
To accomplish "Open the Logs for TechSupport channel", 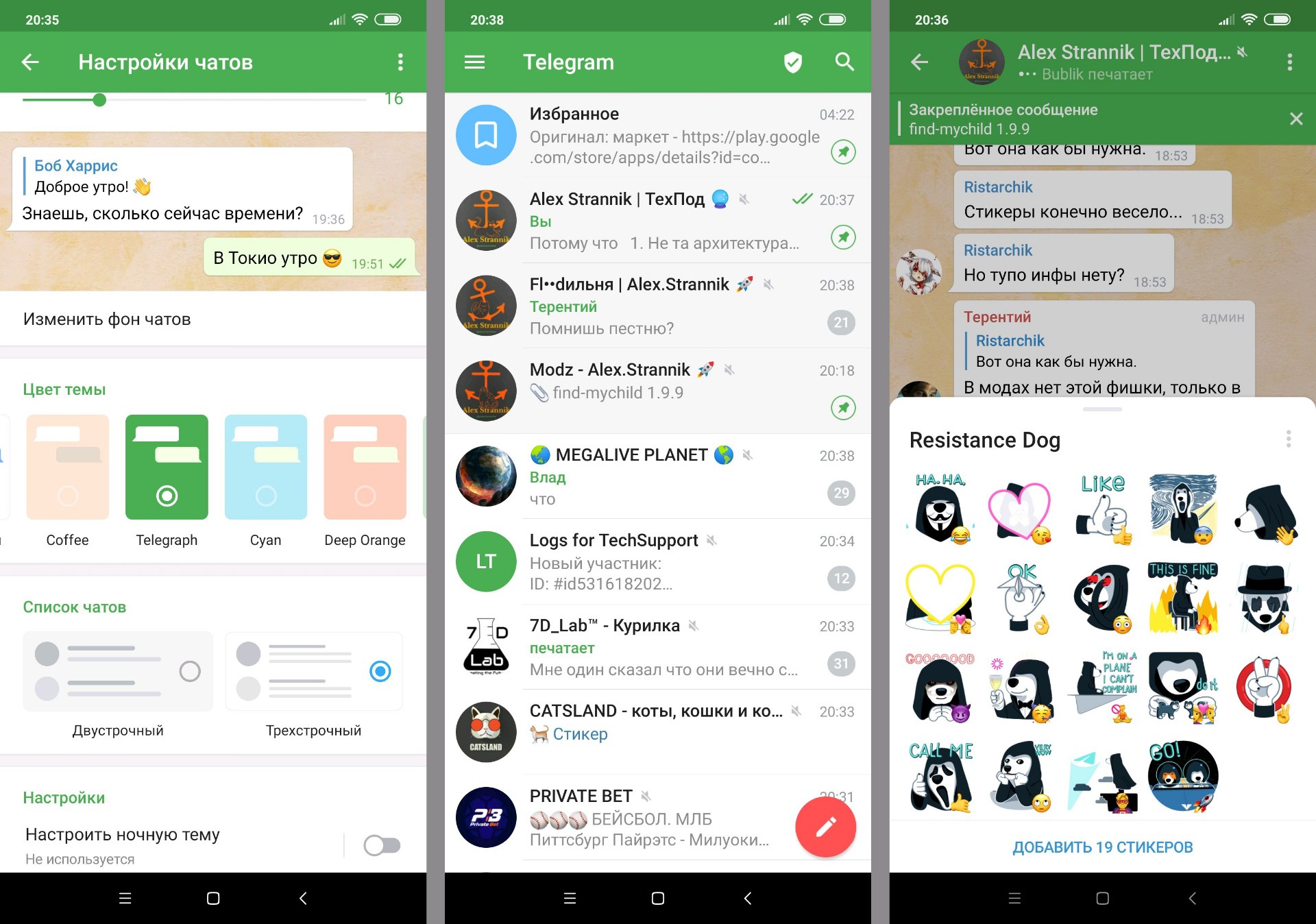I will 658,566.
